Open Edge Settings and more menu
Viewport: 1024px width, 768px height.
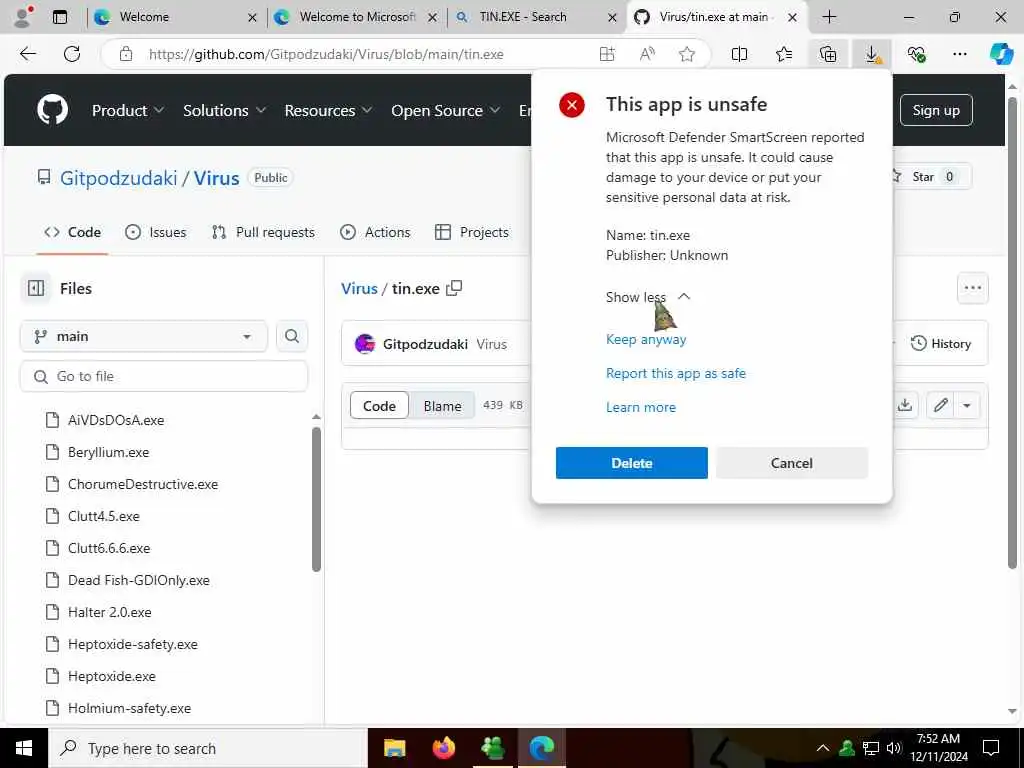959,54
